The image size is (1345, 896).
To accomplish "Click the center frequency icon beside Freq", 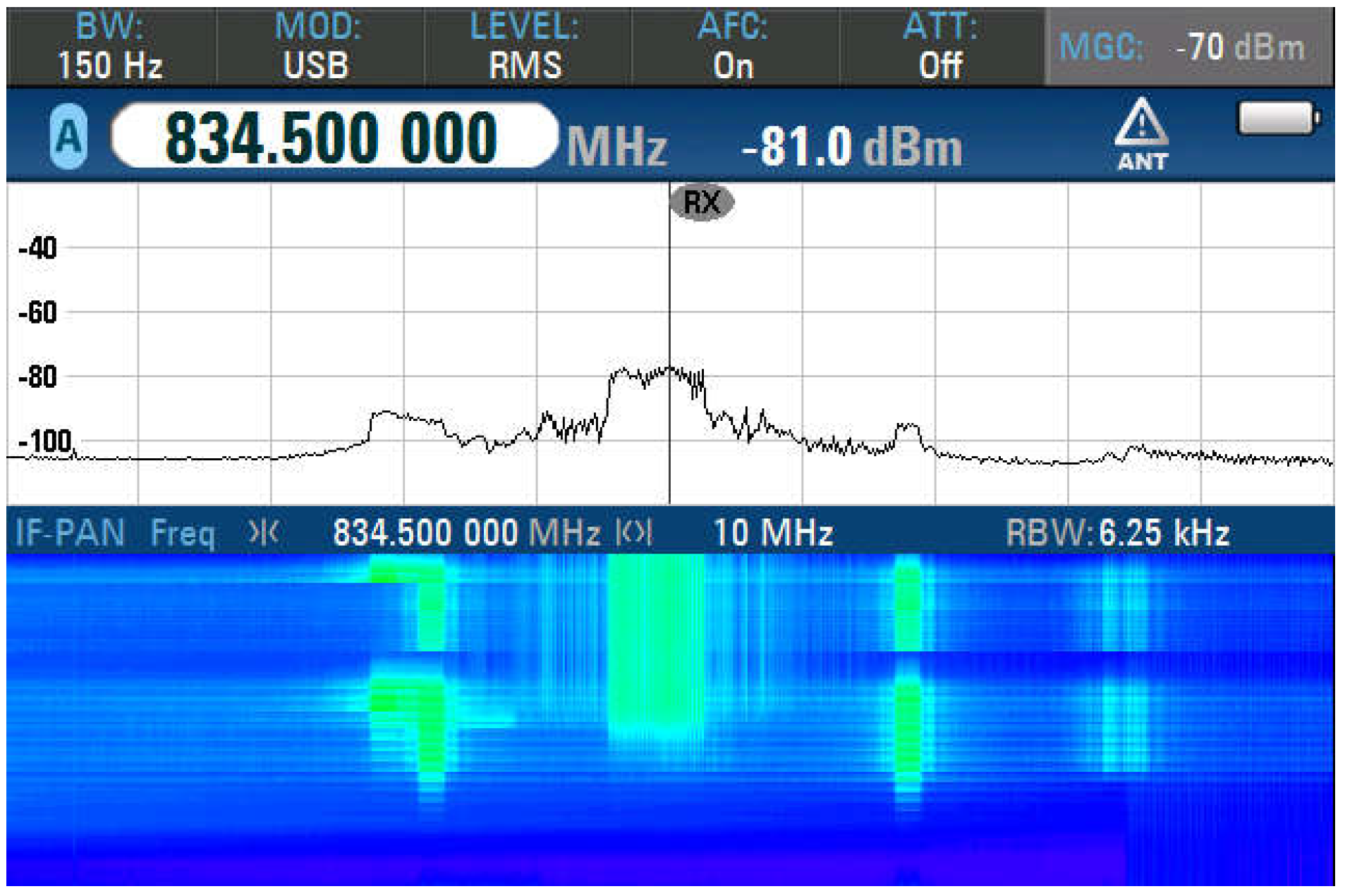I will [264, 532].
